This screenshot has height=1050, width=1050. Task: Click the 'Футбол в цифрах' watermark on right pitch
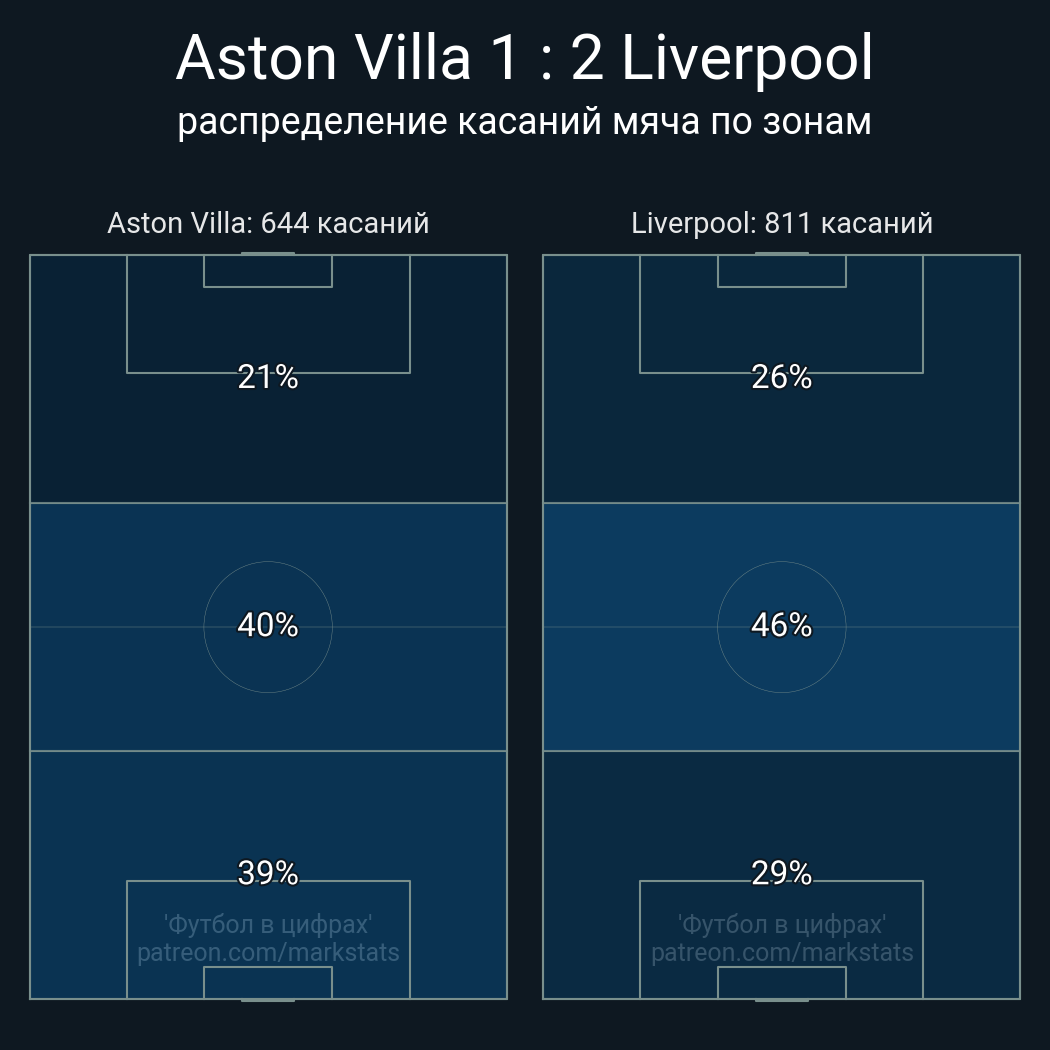[x=781, y=924]
